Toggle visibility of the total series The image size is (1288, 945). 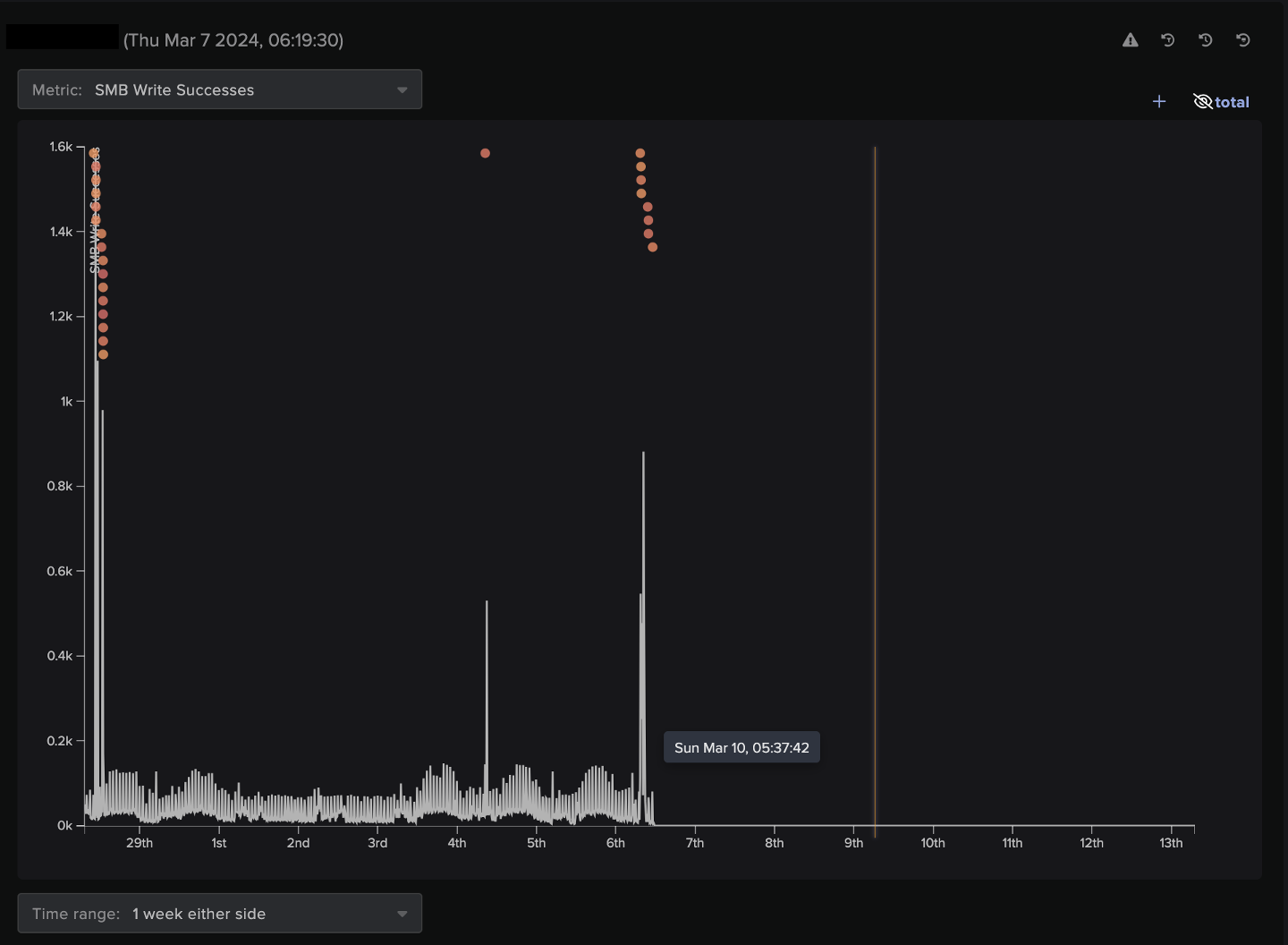[1221, 102]
